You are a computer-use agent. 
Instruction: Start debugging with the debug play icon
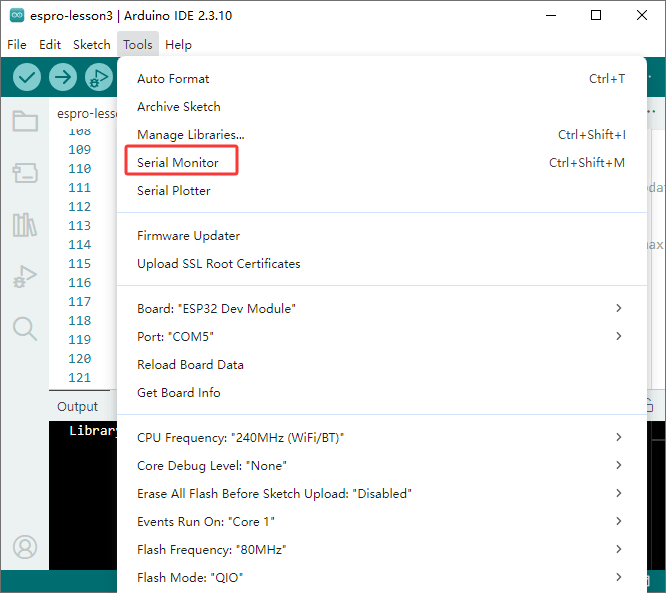tap(99, 77)
